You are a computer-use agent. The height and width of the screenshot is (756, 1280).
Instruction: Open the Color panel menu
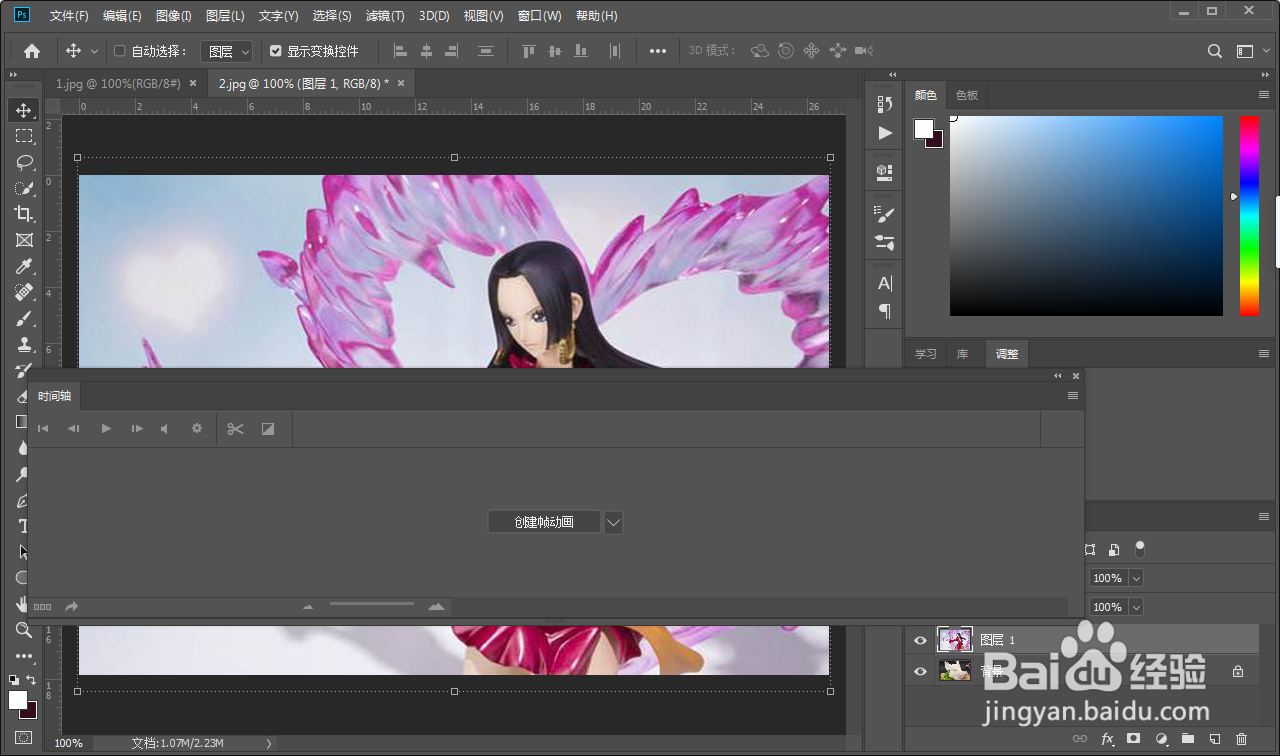click(1264, 94)
